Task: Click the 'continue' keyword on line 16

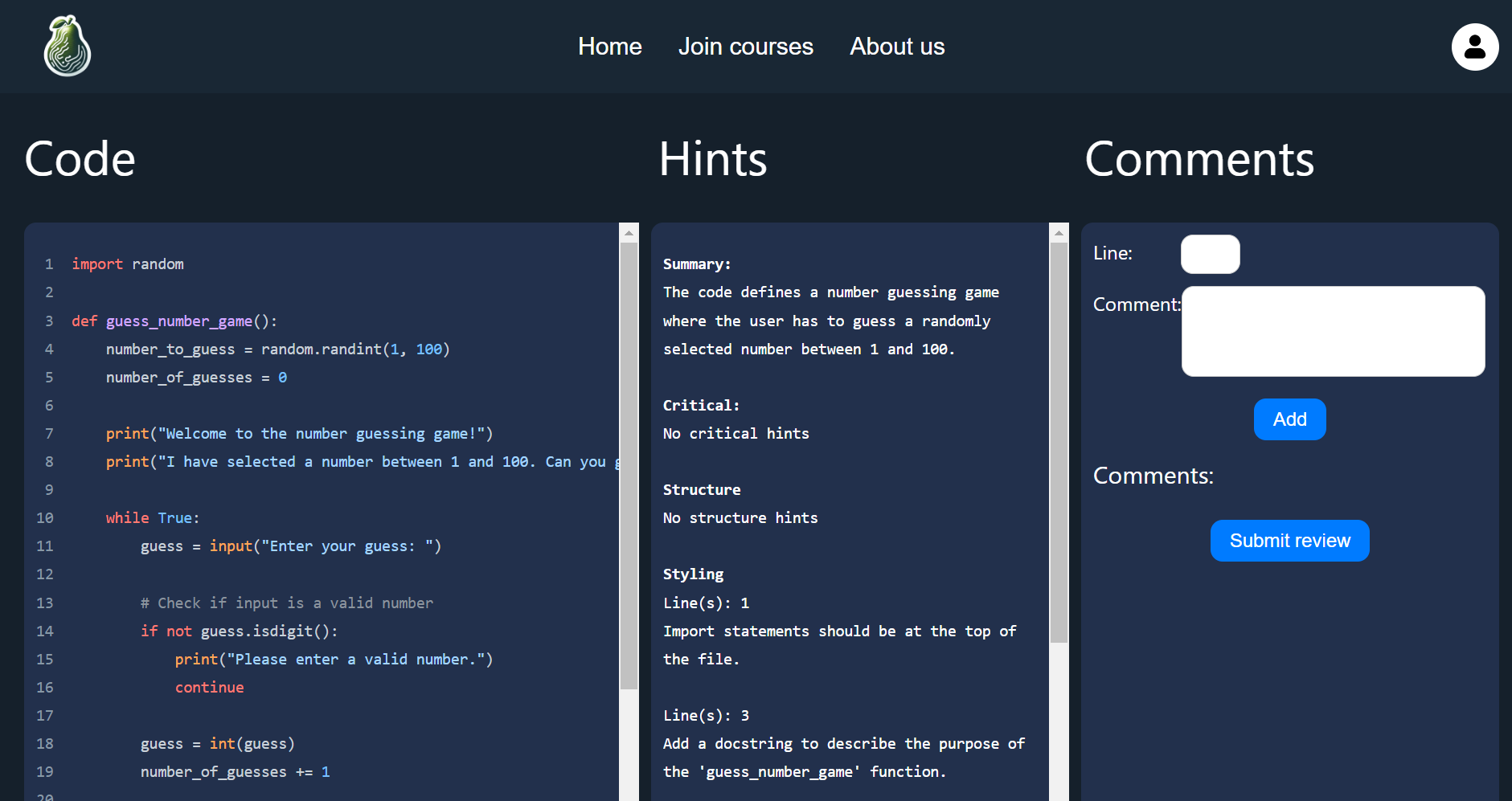Action: click(x=209, y=688)
